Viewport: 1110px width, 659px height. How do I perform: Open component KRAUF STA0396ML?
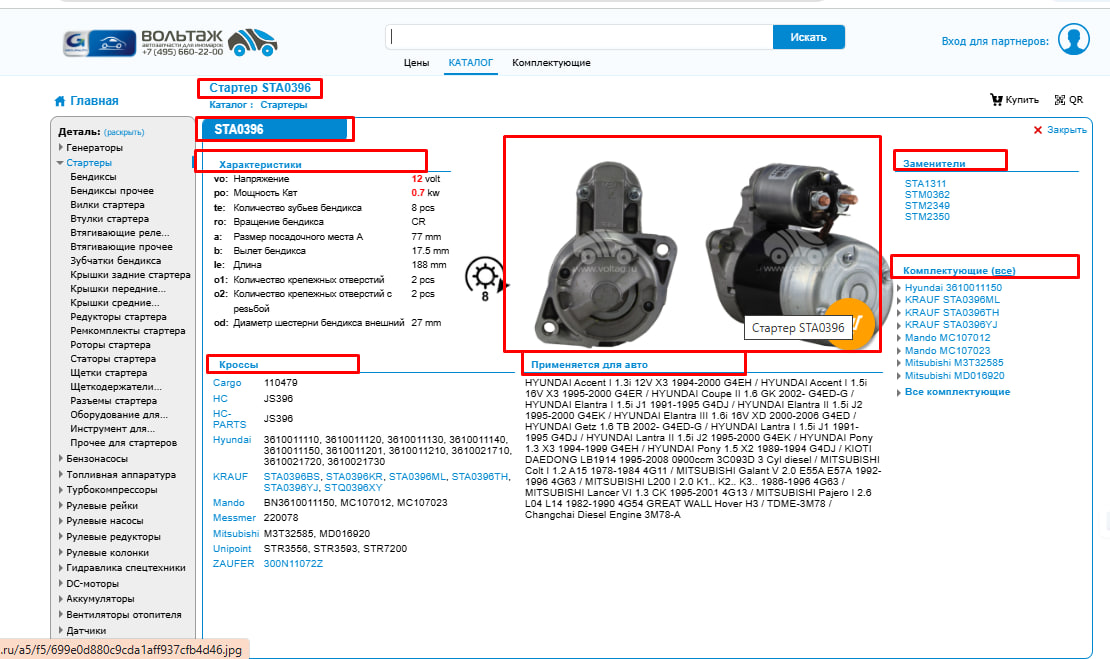[x=953, y=299]
